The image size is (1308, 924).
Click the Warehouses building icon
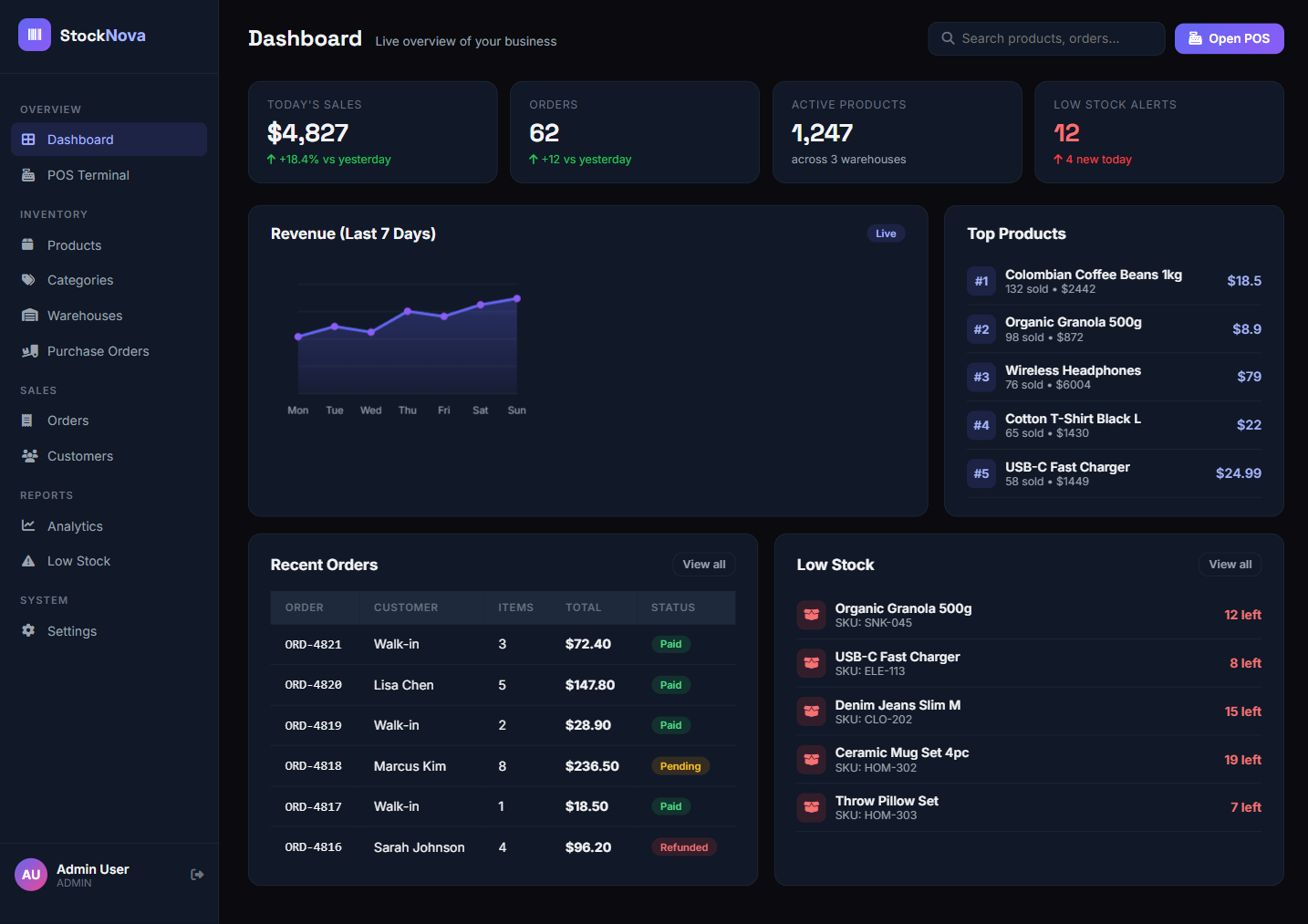point(29,316)
